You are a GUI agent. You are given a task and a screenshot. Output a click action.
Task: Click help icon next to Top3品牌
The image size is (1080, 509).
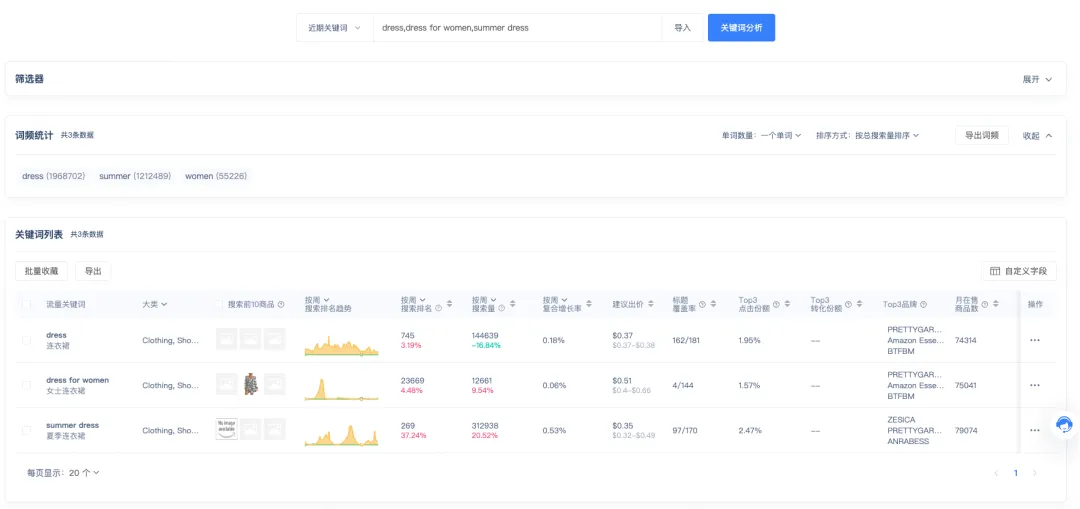pyautogui.click(x=923, y=304)
